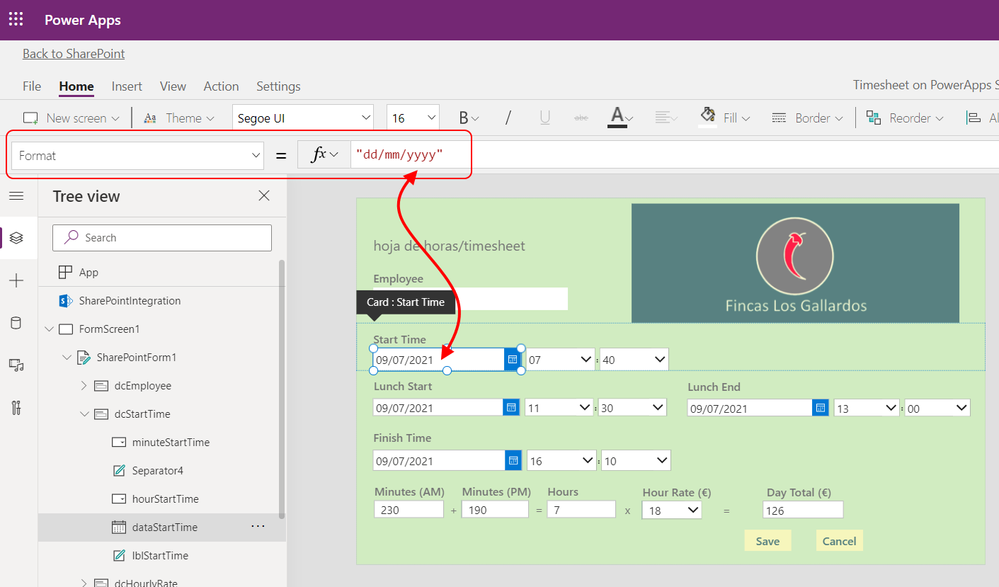Open the Format property dropdown
The width and height of the screenshot is (999, 587).
[138, 156]
